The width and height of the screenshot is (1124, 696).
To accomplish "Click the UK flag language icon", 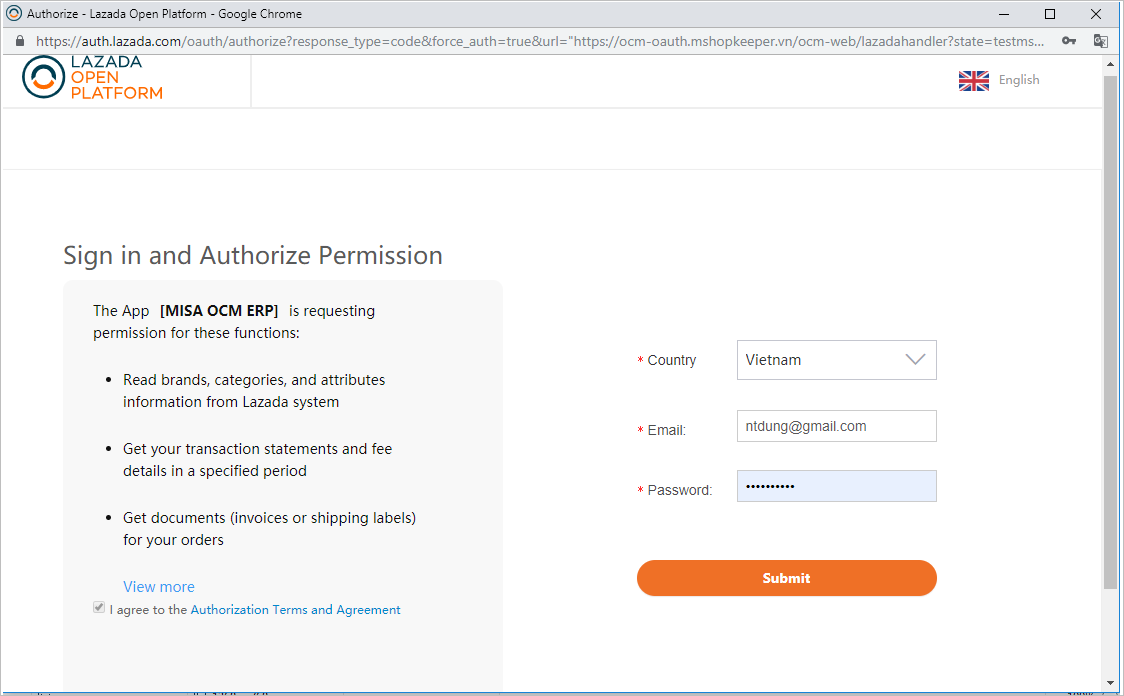I will click(973, 81).
